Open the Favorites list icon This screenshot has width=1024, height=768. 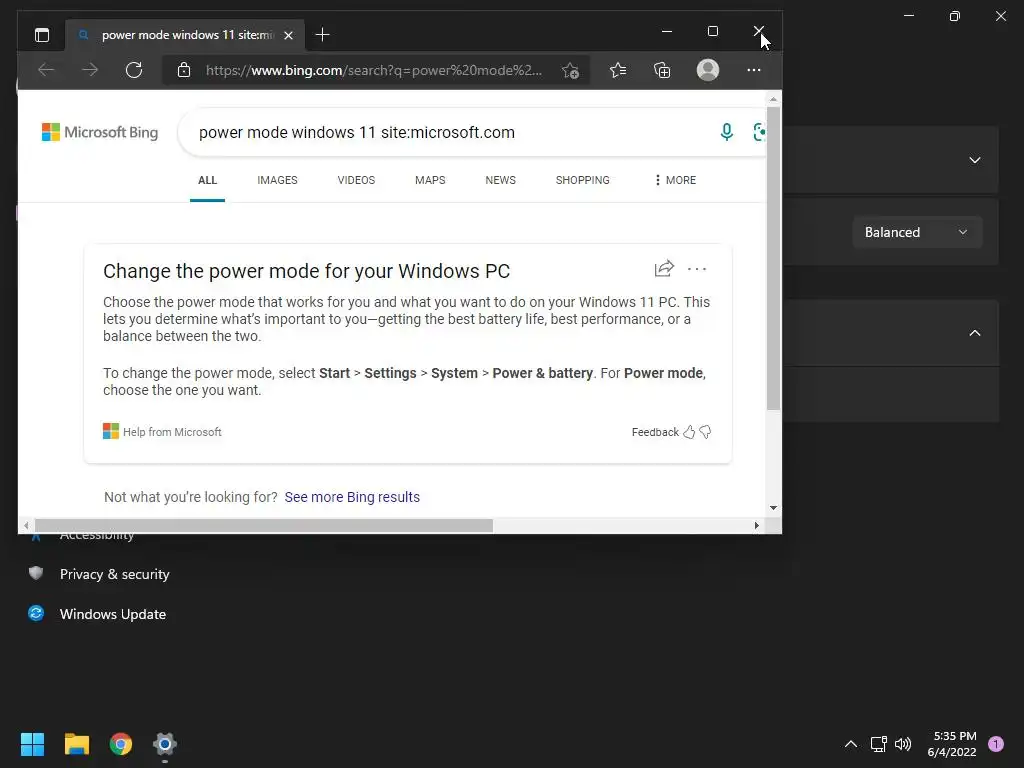[x=618, y=70]
